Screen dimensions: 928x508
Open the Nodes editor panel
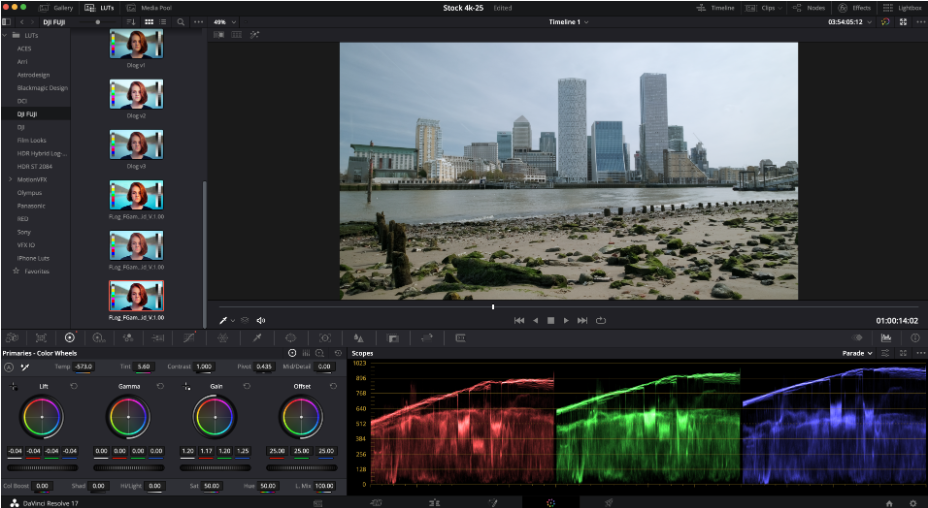[x=808, y=7]
